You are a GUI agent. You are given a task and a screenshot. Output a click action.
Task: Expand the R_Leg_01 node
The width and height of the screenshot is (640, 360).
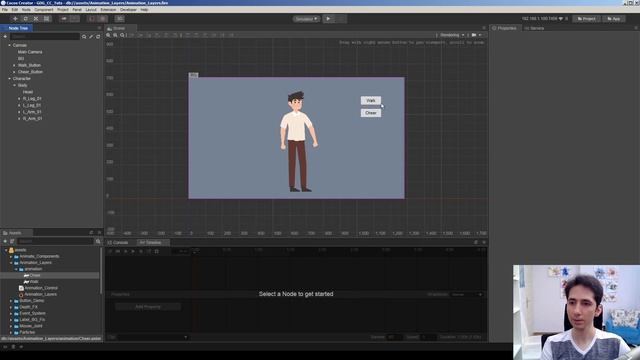(x=19, y=99)
